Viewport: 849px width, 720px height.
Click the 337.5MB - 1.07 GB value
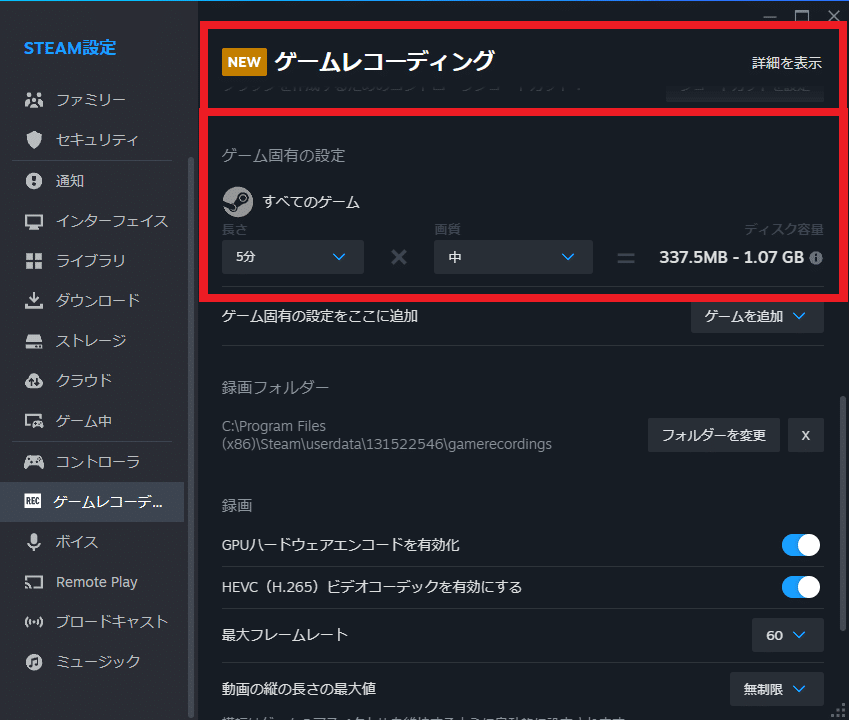(x=732, y=258)
